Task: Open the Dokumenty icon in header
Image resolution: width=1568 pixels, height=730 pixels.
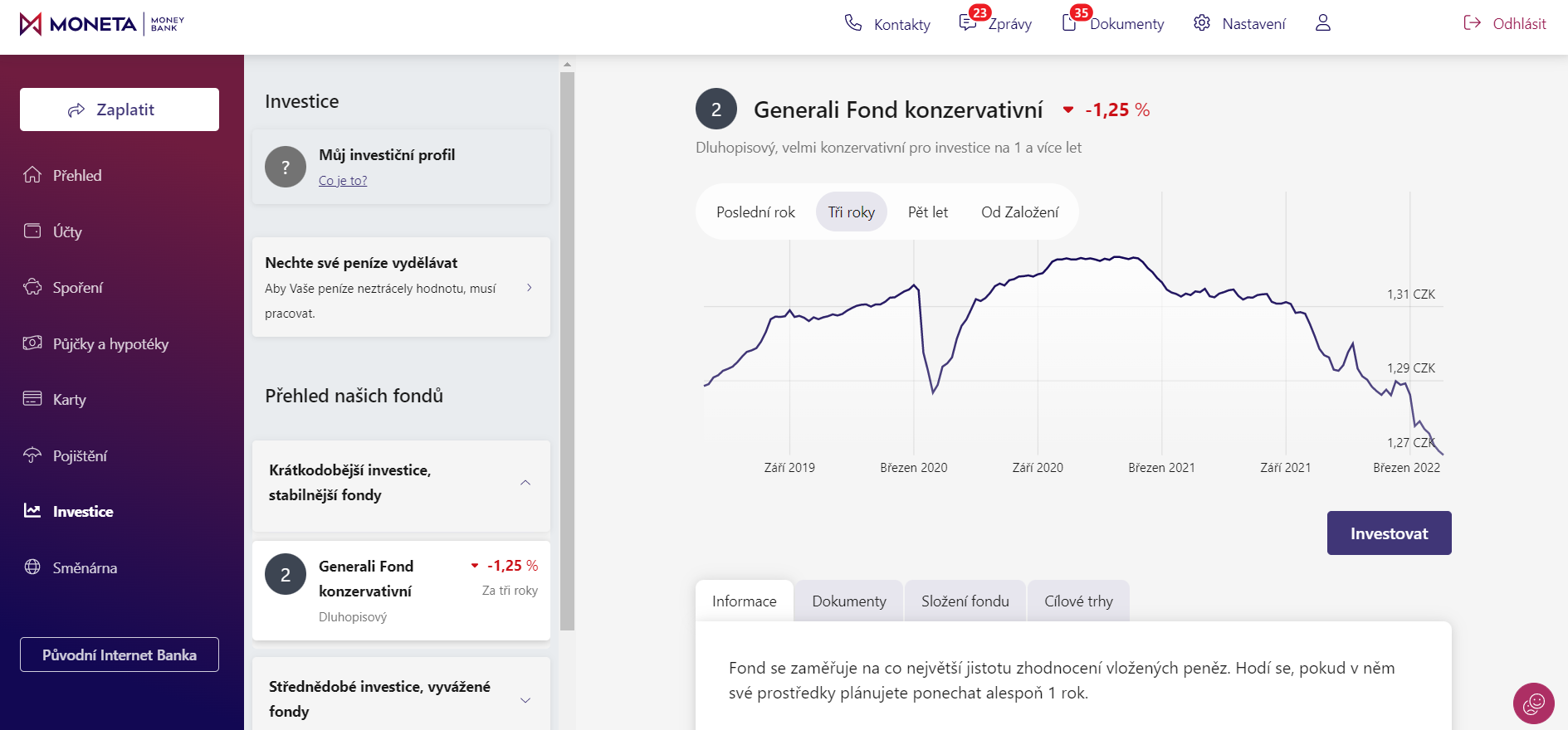Action: point(1069,22)
